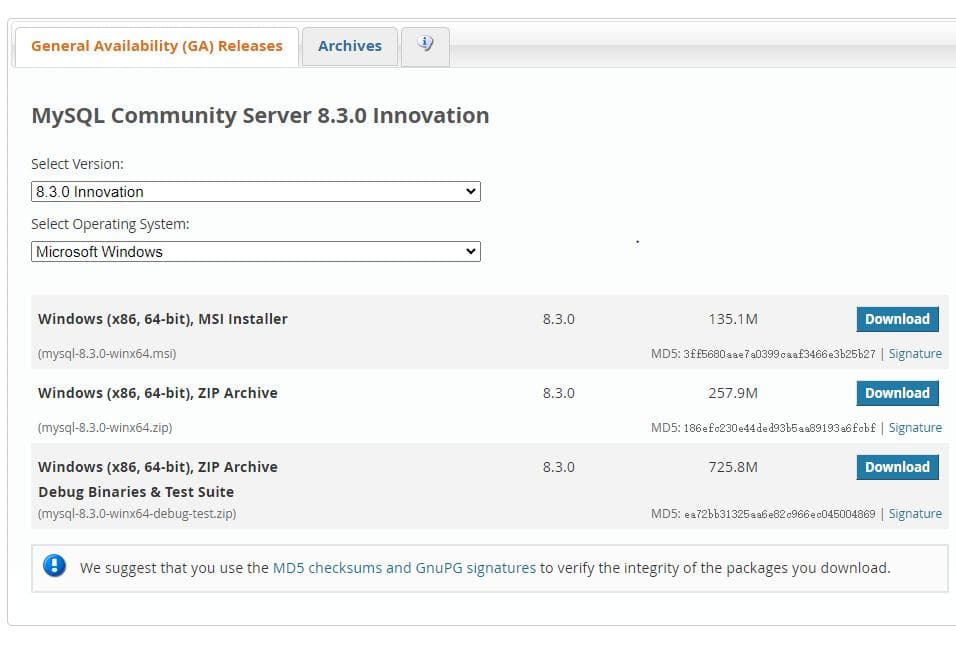Click the filename (mysql-8.3.0-winx64.msi)

(x=107, y=353)
